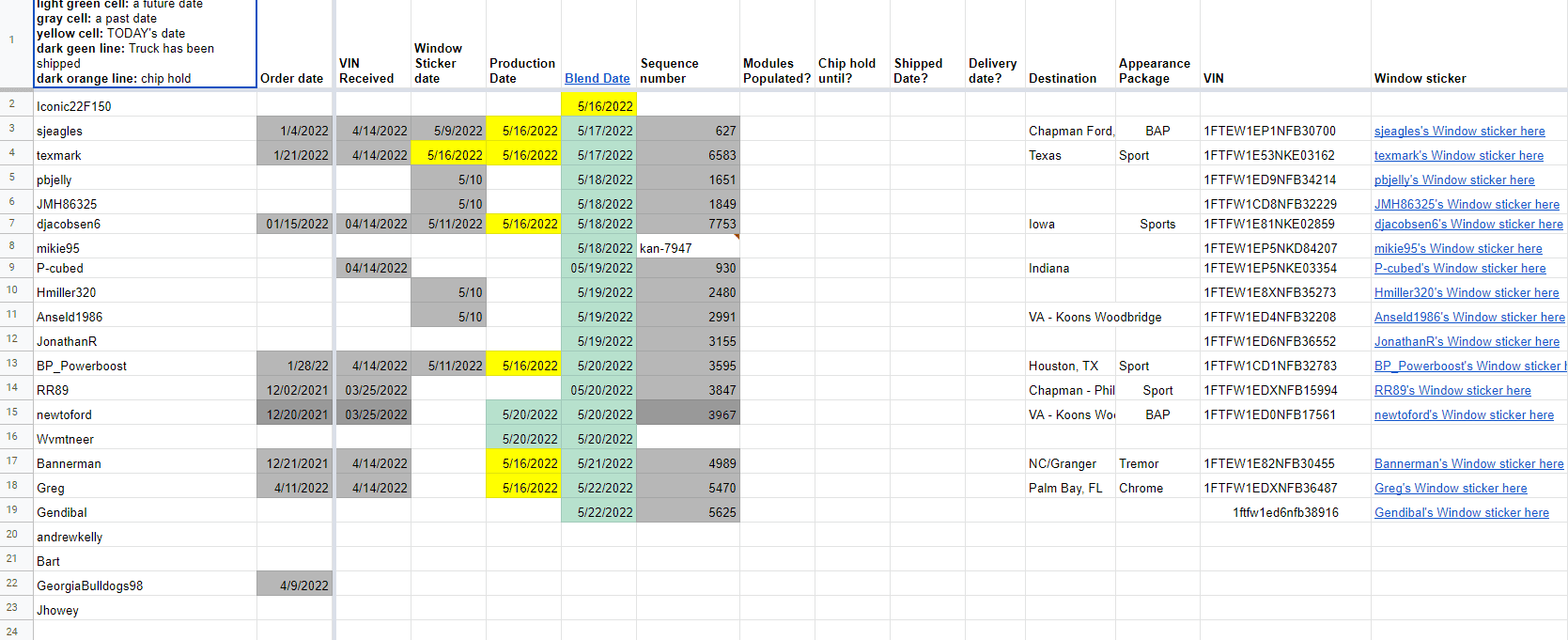The image size is (1568, 640).
Task: Select the row 13 header
Action: [12, 364]
